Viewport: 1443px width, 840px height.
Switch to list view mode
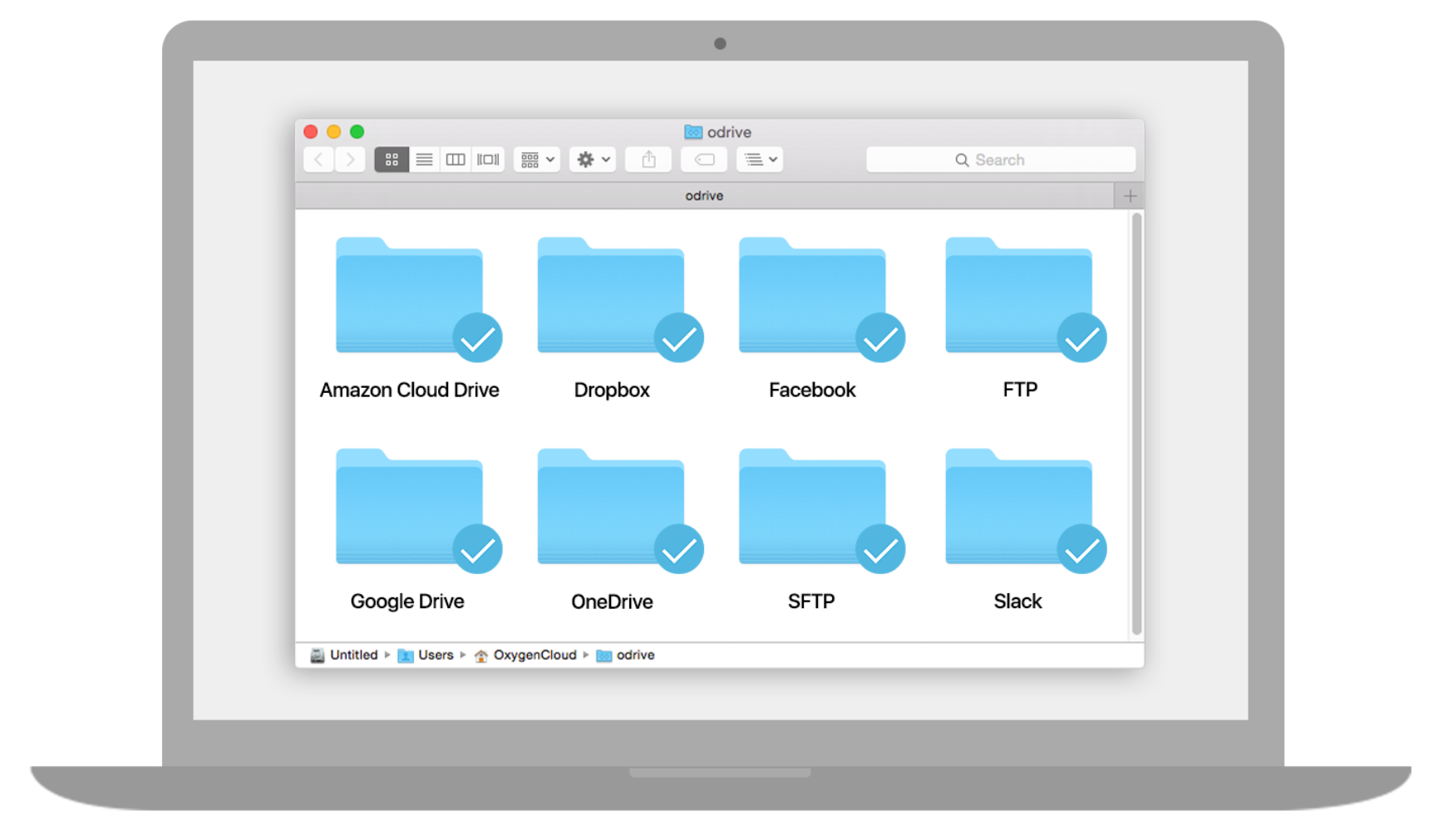click(x=424, y=160)
